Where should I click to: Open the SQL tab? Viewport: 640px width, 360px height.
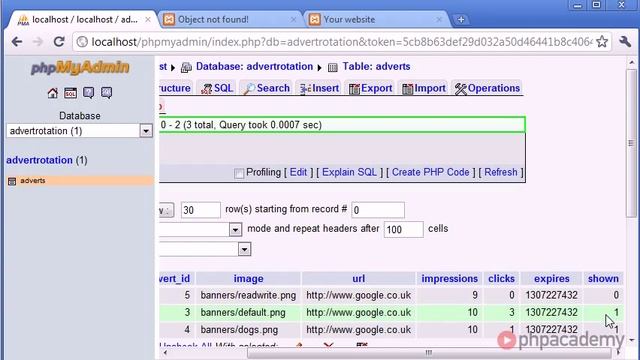click(218, 88)
